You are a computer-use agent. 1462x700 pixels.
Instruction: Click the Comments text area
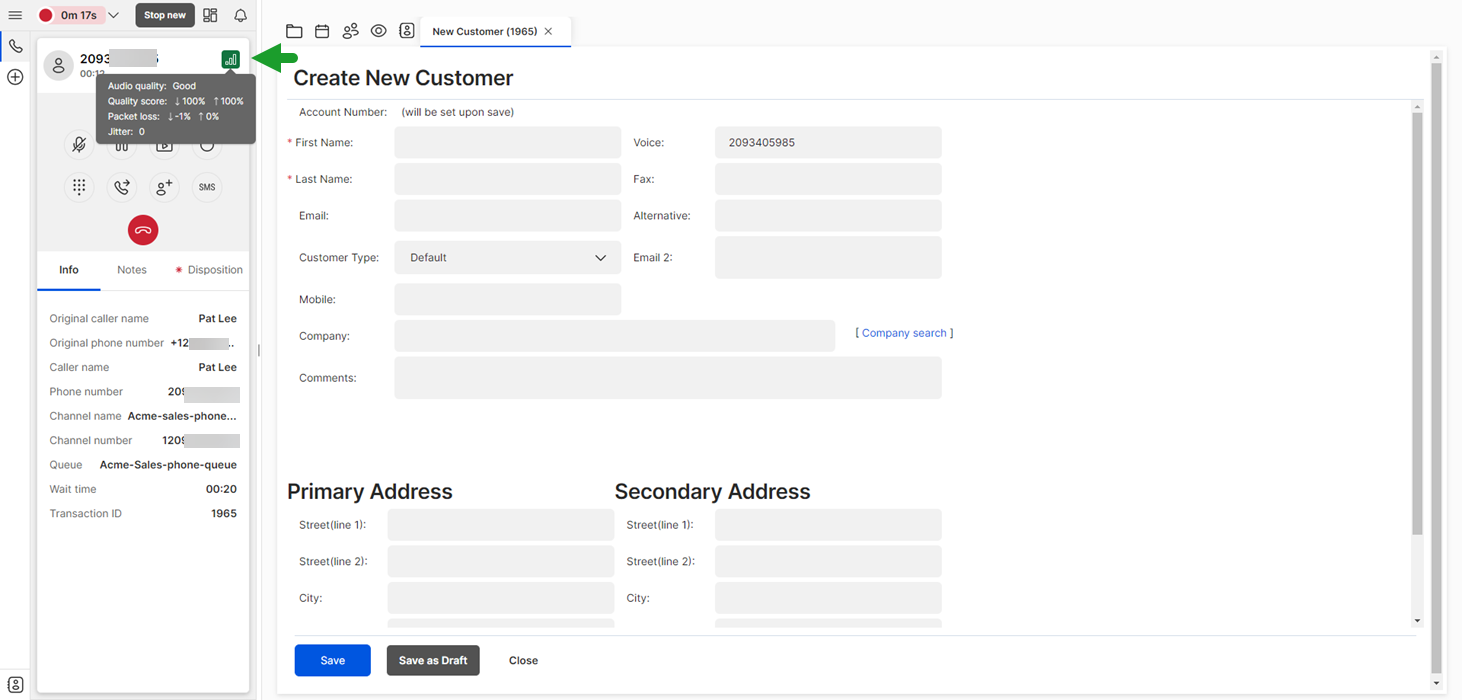pos(668,378)
